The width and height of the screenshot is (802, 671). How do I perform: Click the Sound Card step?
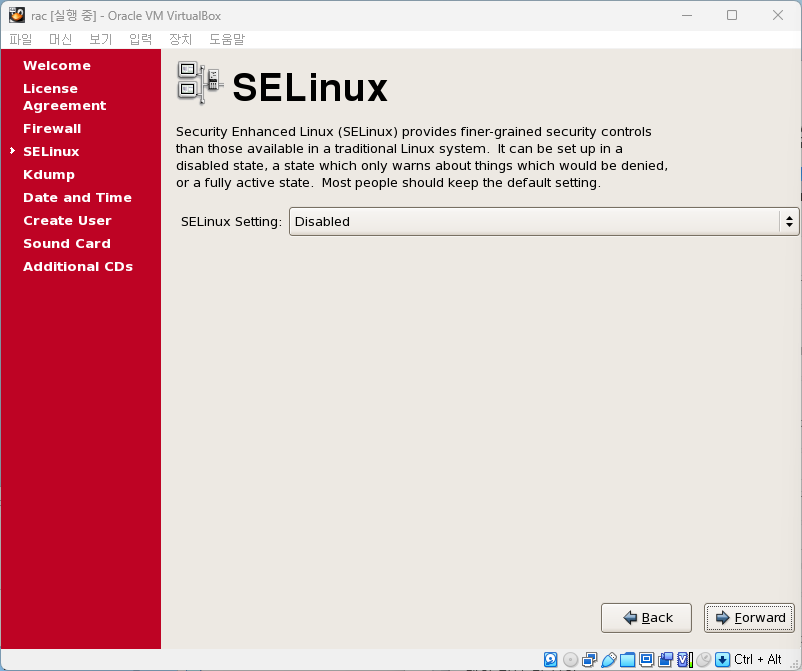point(66,243)
